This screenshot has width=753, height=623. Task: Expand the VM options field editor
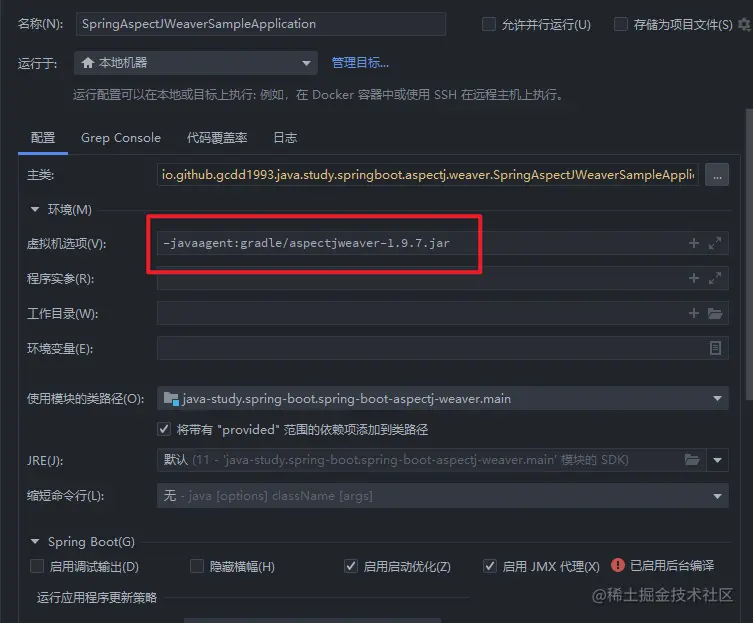pyautogui.click(x=715, y=243)
